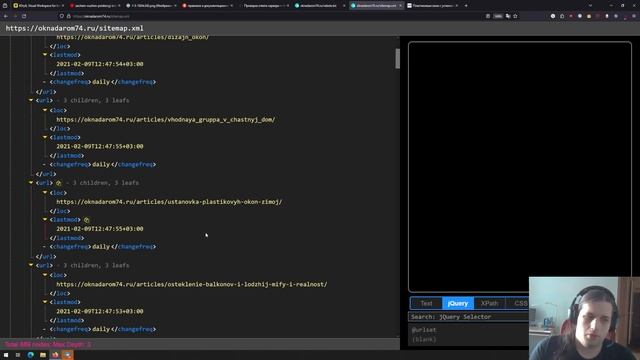Open a new browser tab with plus button
The image size is (640, 360).
click(x=466, y=6)
